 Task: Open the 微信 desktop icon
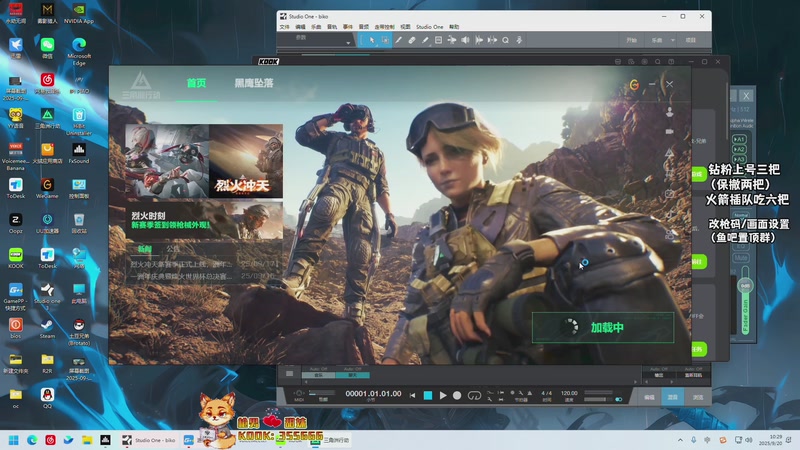[x=47, y=48]
